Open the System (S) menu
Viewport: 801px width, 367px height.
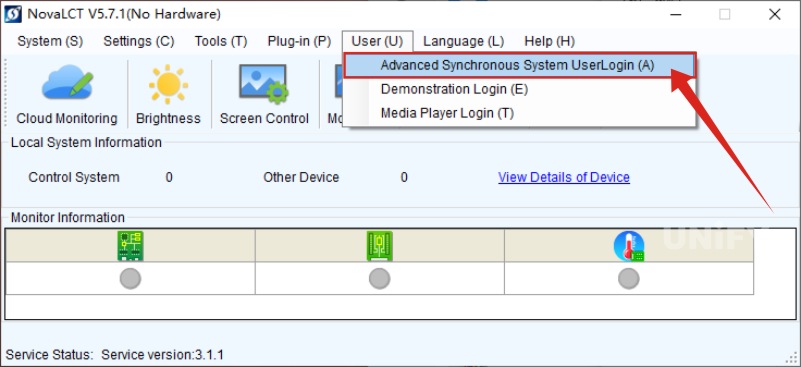click(x=50, y=41)
